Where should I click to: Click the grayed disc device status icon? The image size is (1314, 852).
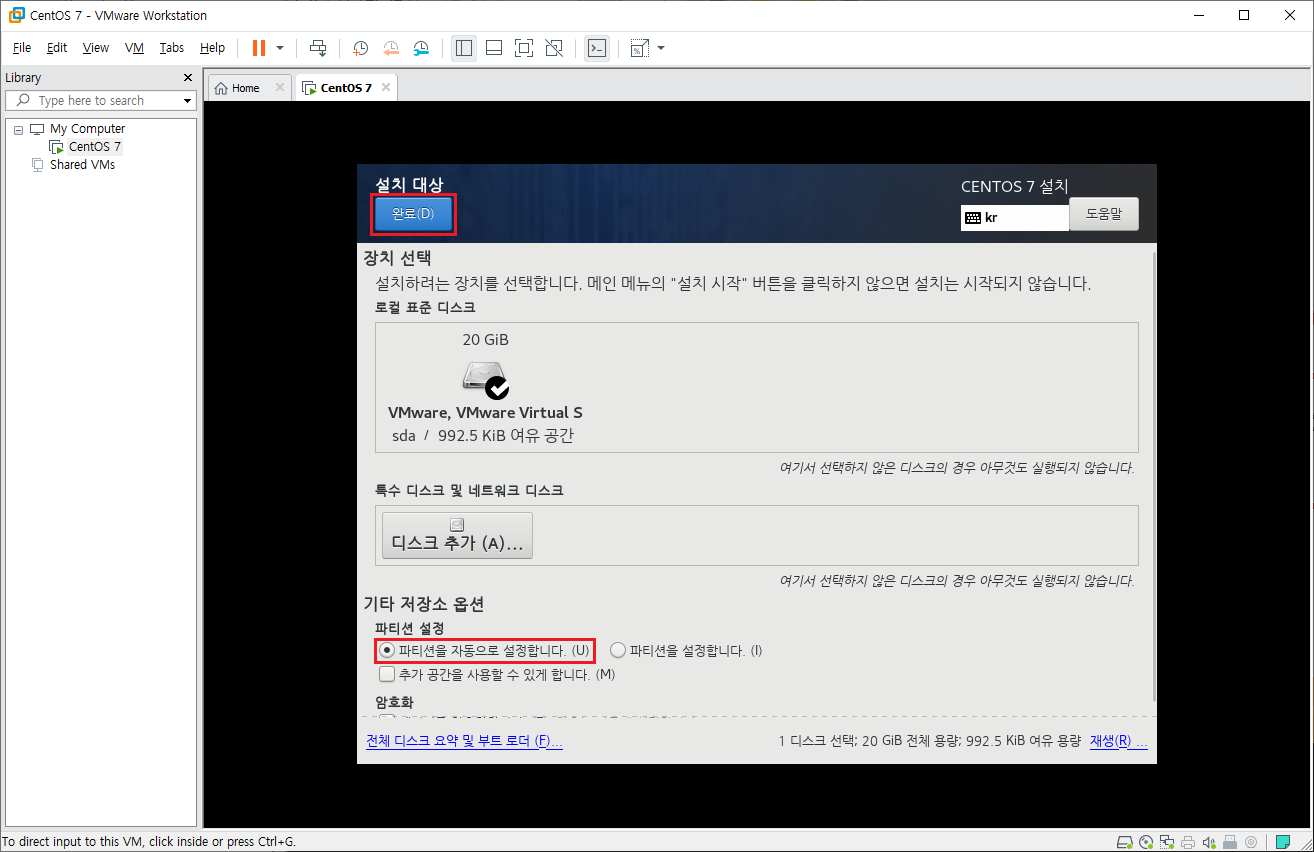(1252, 842)
